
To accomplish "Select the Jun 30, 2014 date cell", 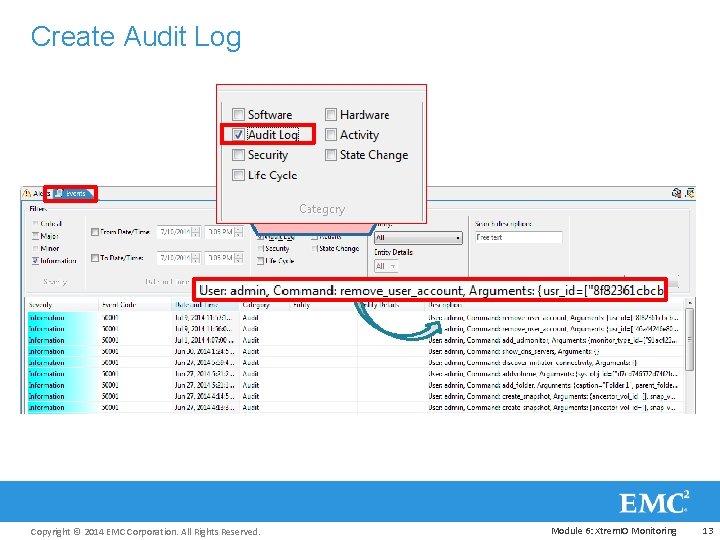I will (x=204, y=351).
